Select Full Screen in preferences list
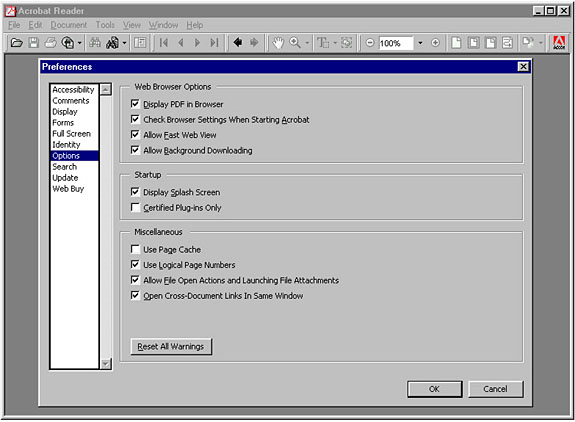 click(x=72, y=134)
